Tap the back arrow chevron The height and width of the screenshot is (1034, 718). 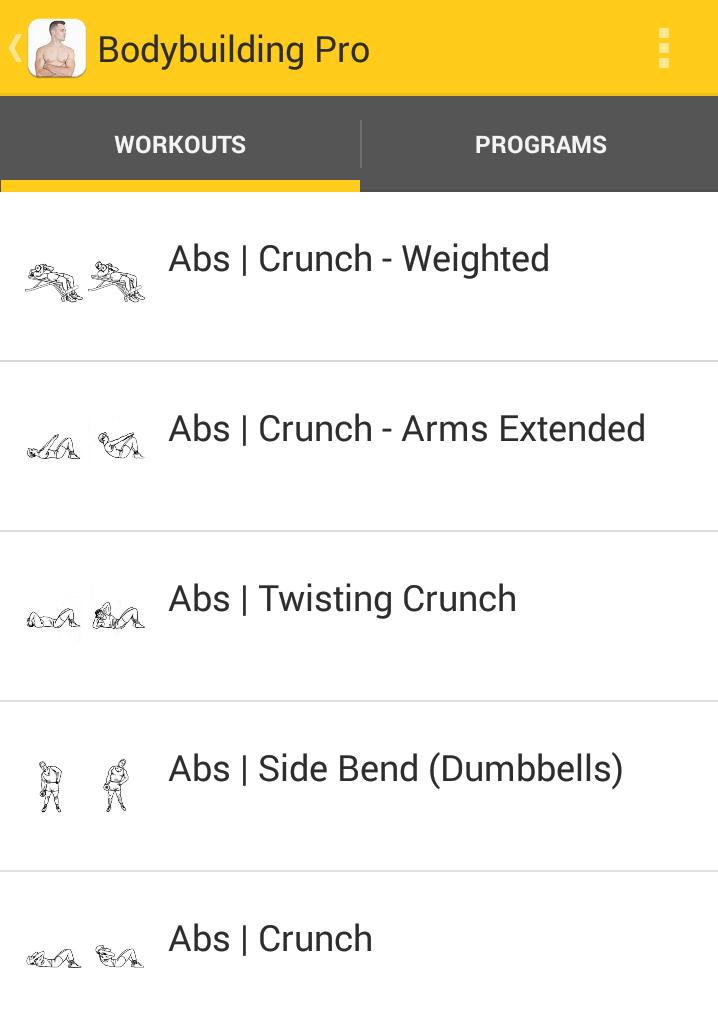pyautogui.click(x=12, y=47)
